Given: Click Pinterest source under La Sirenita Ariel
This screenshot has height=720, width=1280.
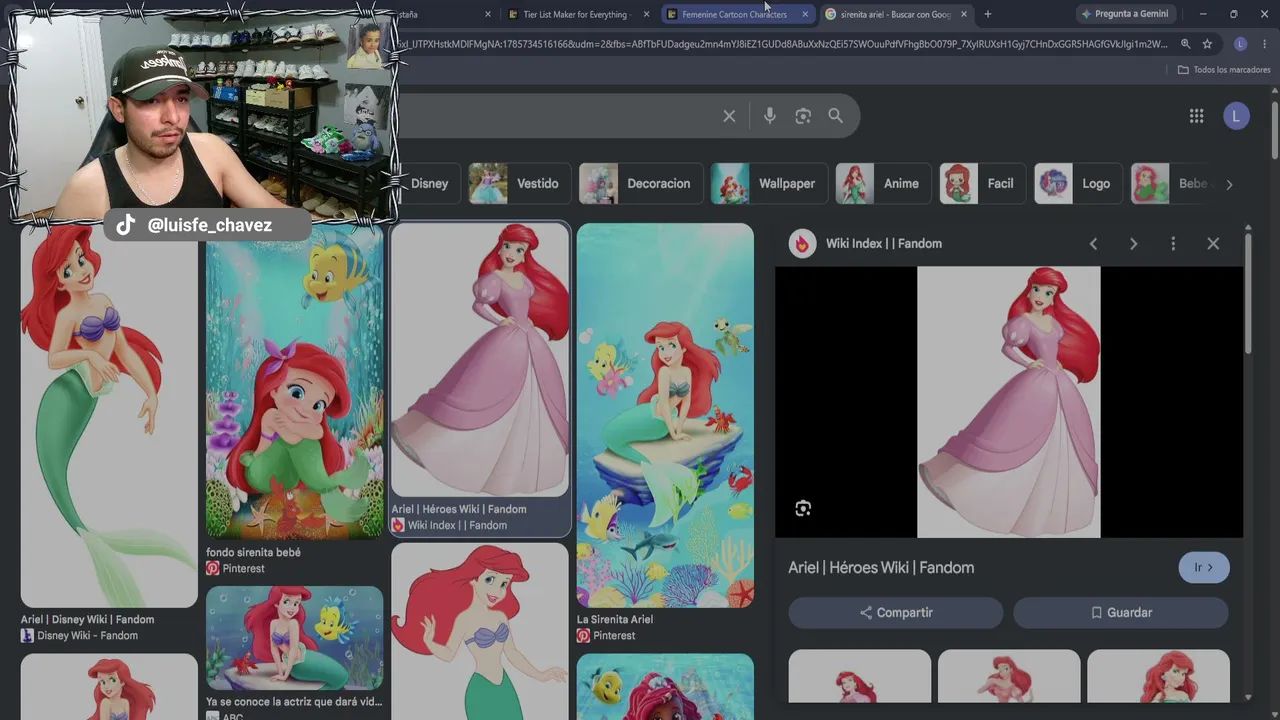Looking at the screenshot, I should point(614,636).
